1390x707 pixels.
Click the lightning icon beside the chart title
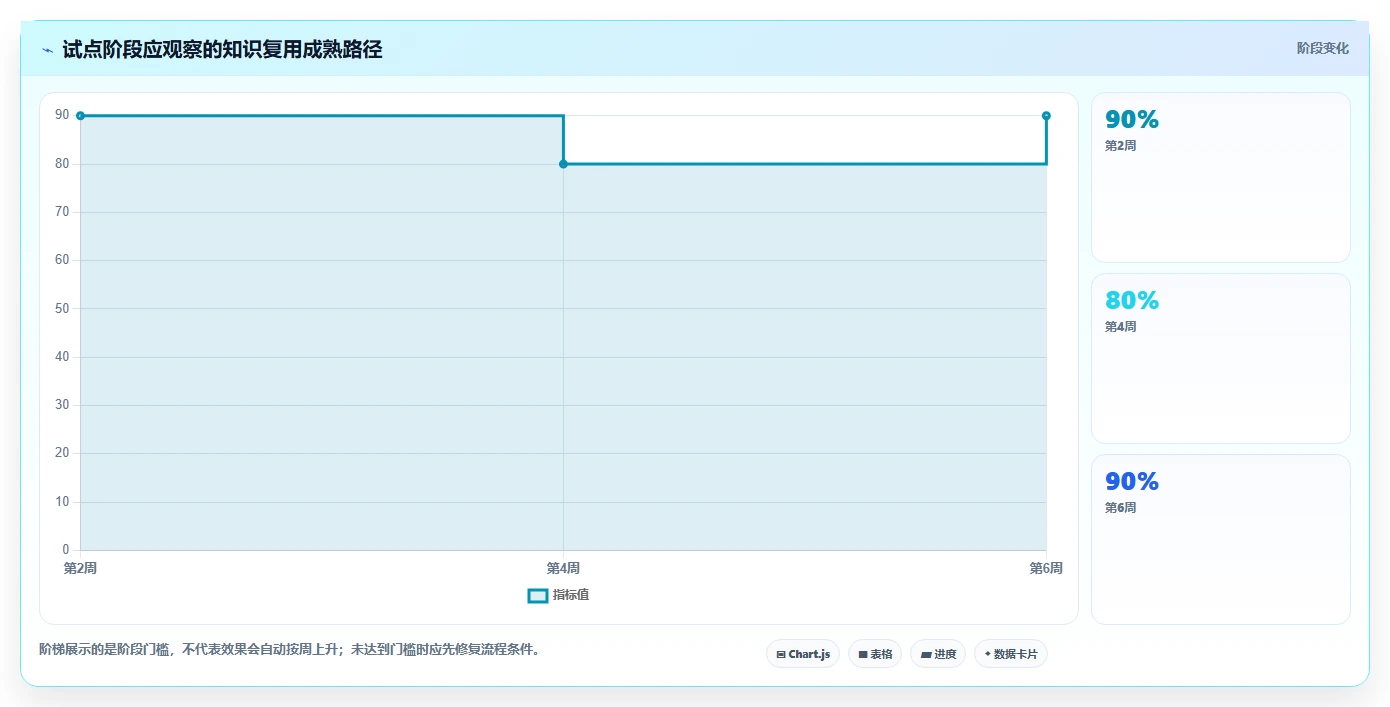click(x=47, y=50)
